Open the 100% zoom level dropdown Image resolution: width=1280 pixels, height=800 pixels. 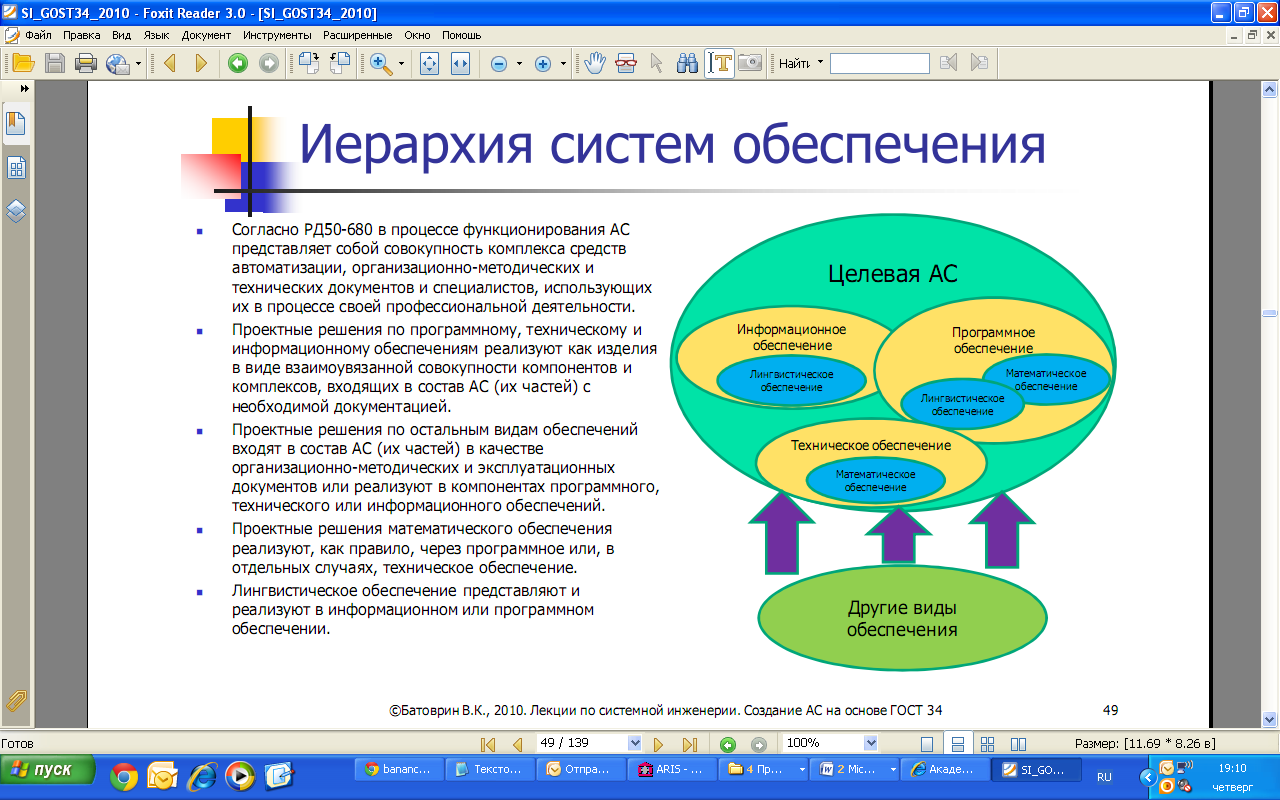(870, 743)
